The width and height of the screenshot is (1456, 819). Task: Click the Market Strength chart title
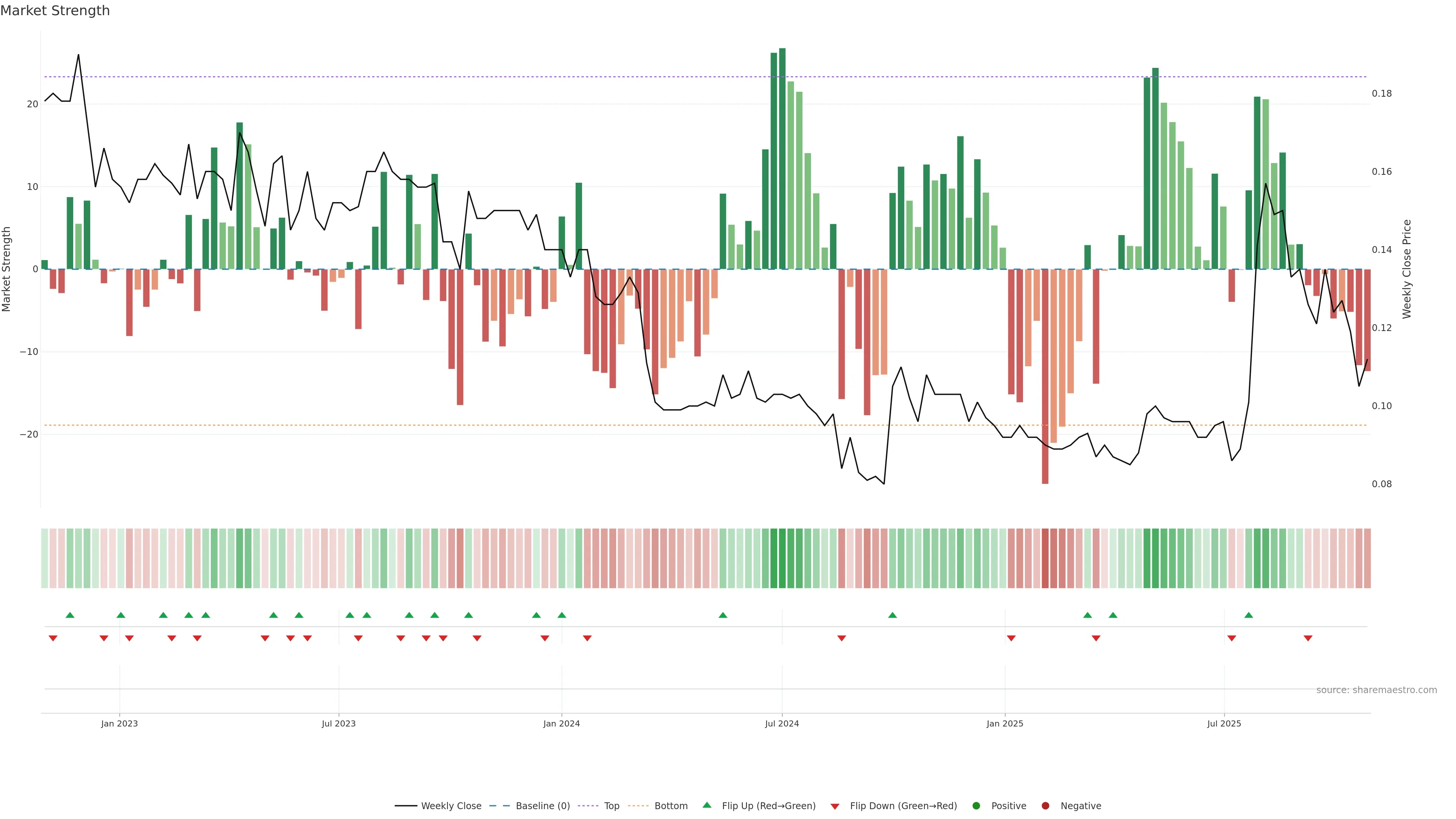coord(55,11)
